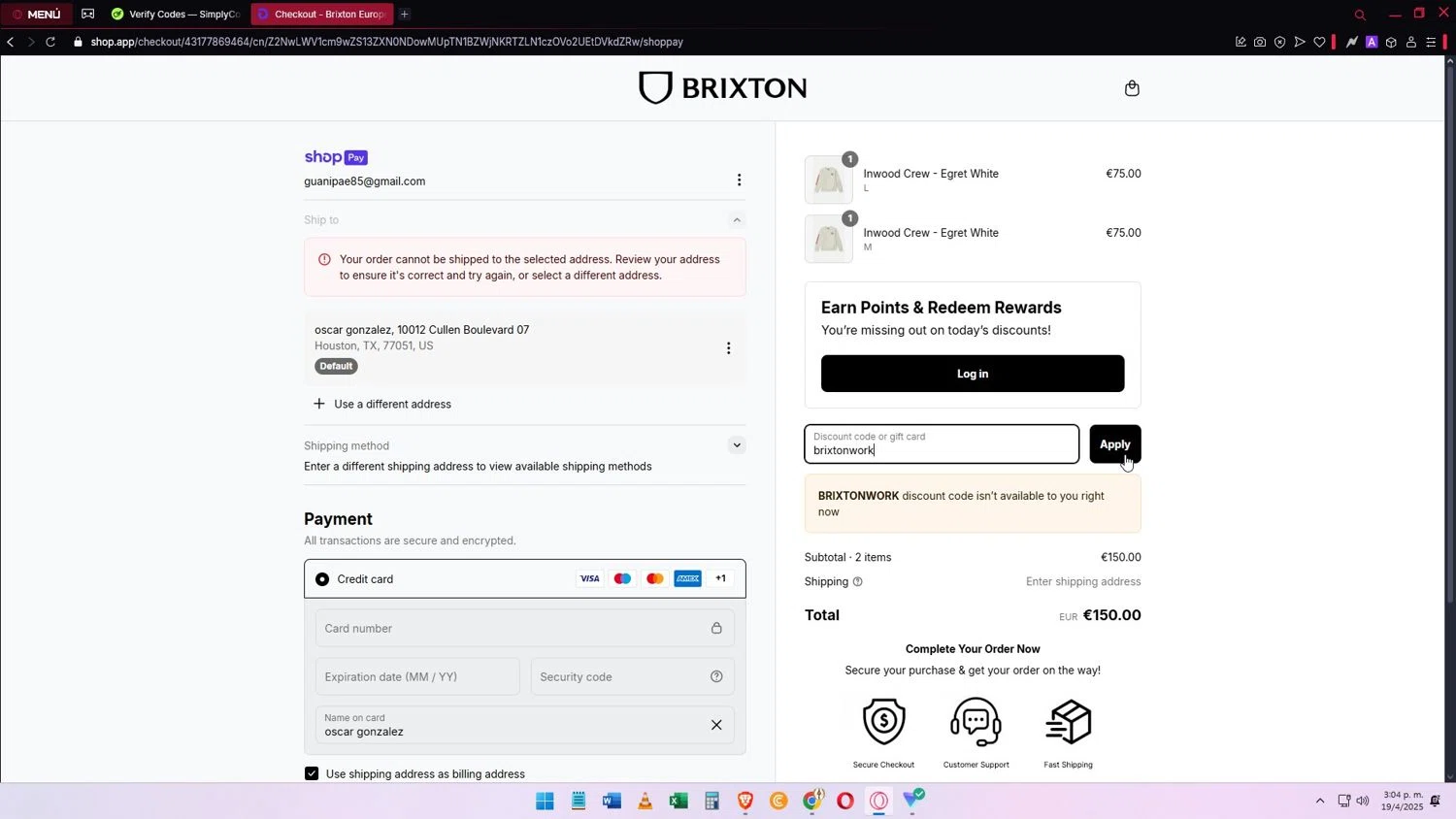Click the Fast Shipping icon
Viewport: 1456px width, 819px height.
tap(1068, 722)
